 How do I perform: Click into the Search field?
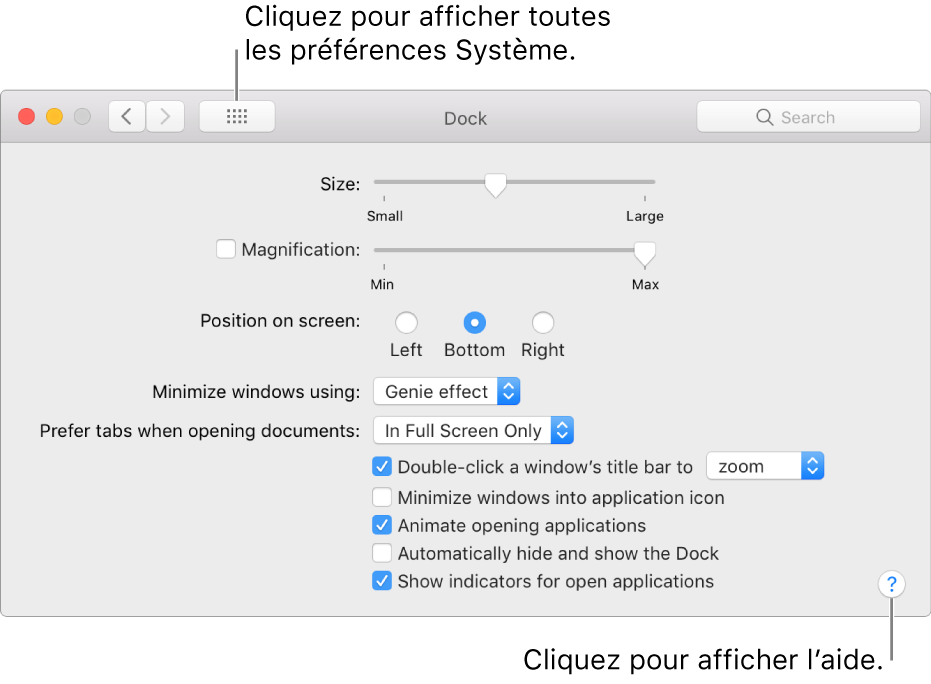tap(808, 116)
